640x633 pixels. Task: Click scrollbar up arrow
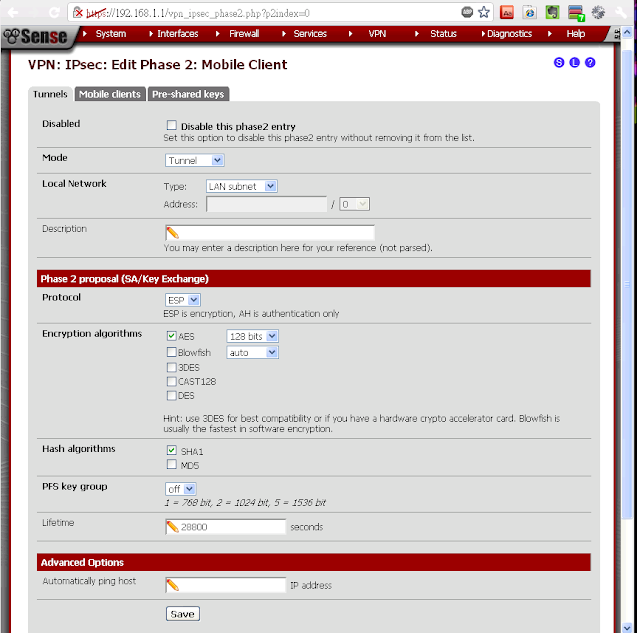(x=628, y=32)
